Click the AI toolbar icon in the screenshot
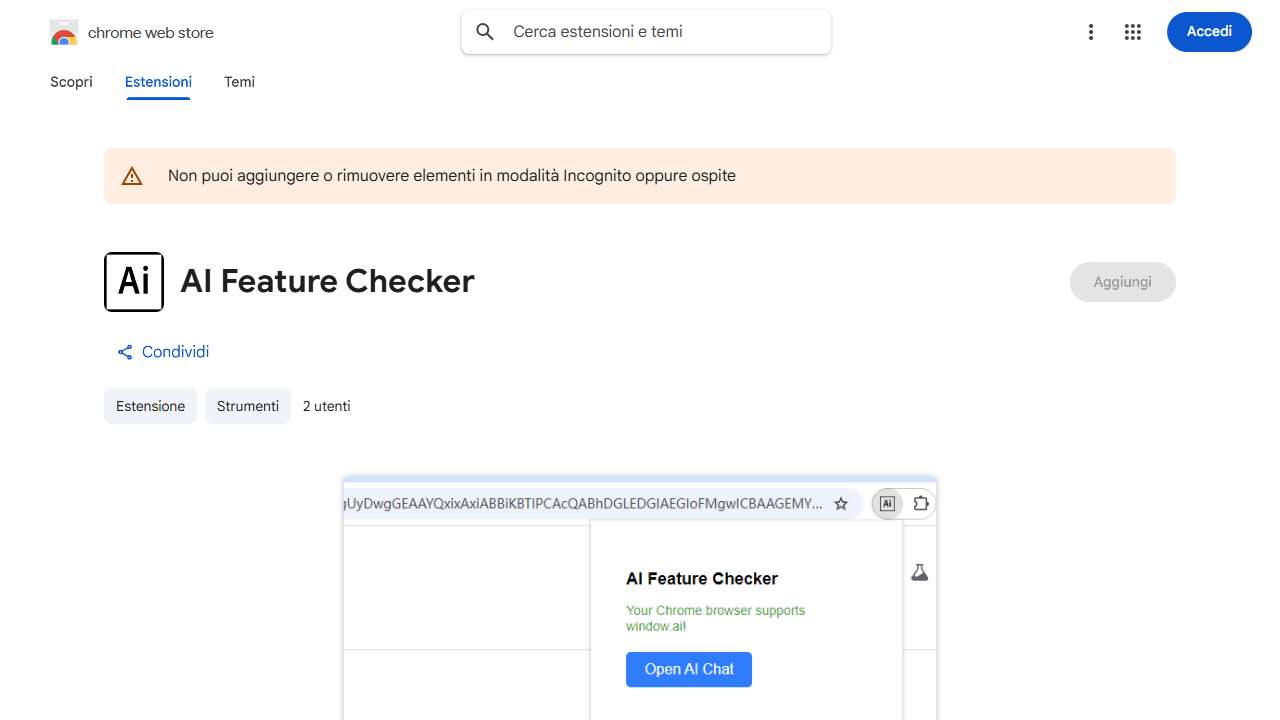The height and width of the screenshot is (720, 1280). (x=886, y=503)
